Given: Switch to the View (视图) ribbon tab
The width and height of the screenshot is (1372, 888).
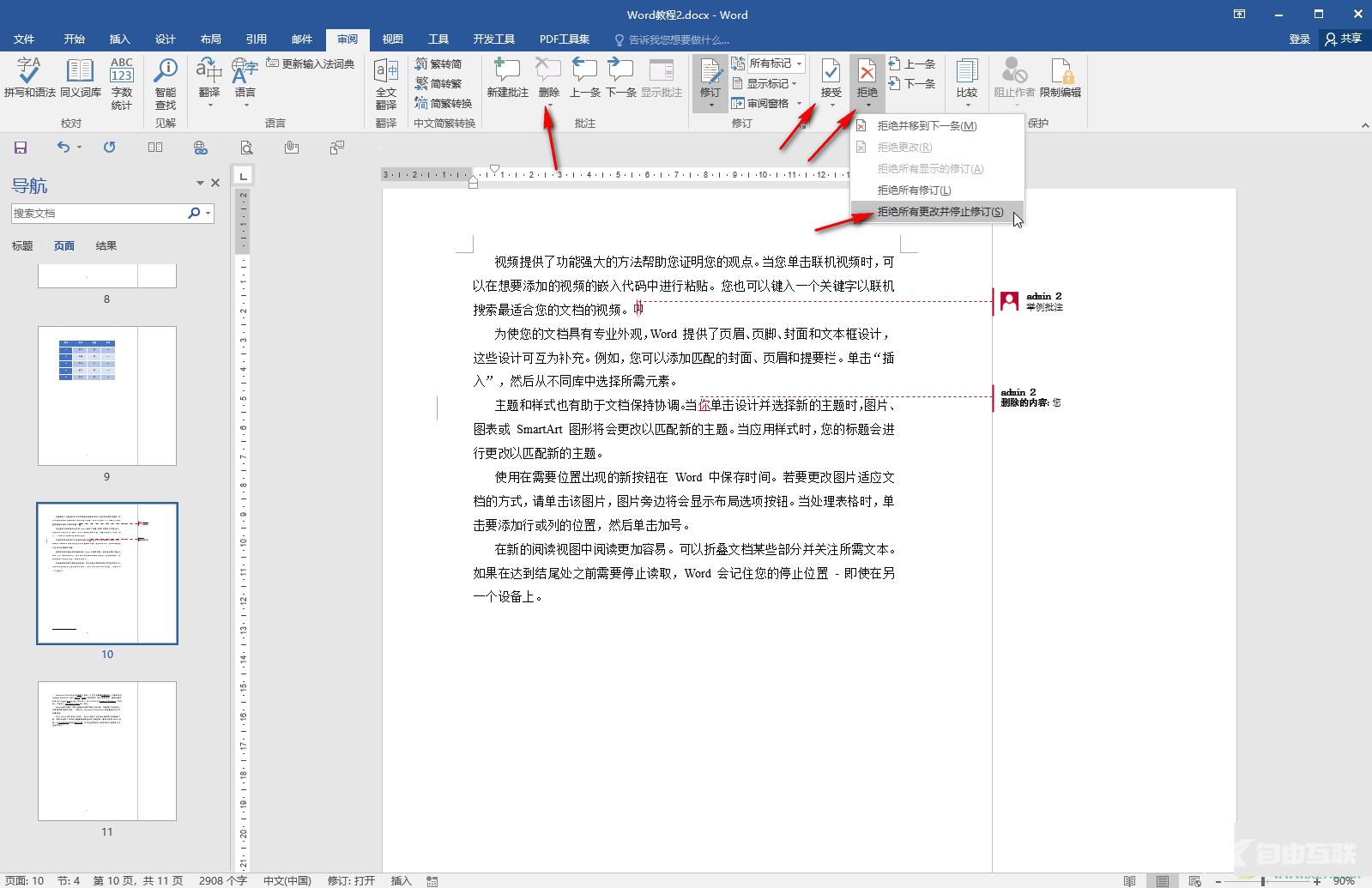Looking at the screenshot, I should click(x=392, y=39).
